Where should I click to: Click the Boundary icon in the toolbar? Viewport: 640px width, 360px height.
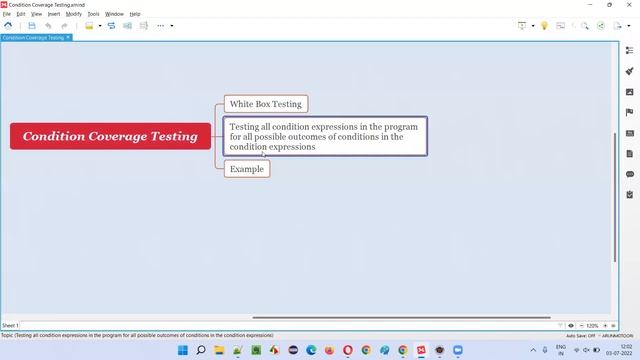(127, 26)
